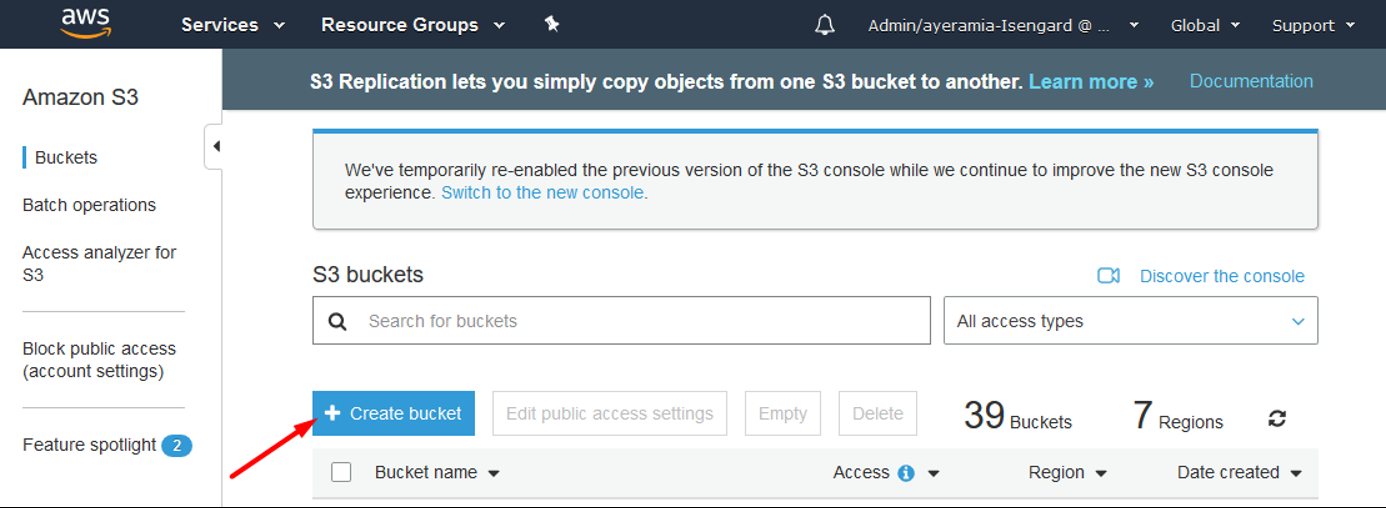Open the All access types dropdown
The height and width of the screenshot is (508, 1386).
(1131, 321)
